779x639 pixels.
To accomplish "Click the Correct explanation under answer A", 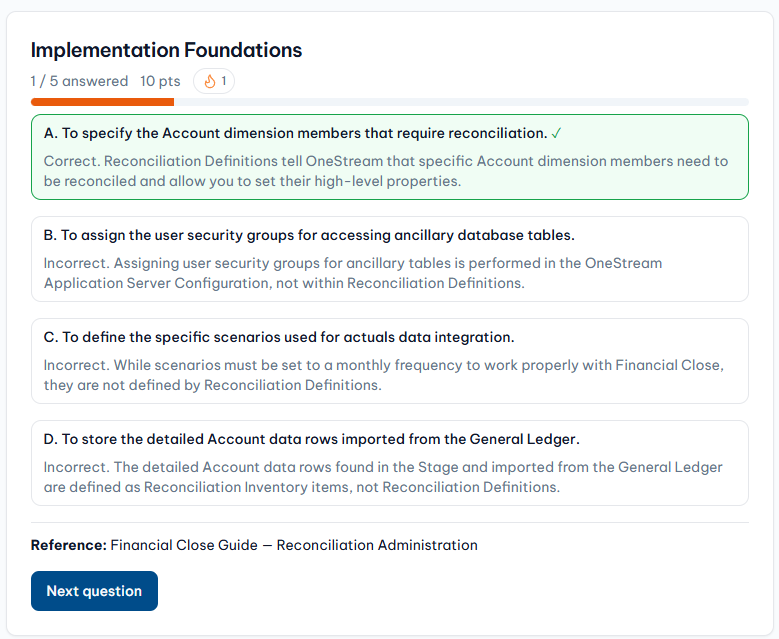I will (x=386, y=171).
